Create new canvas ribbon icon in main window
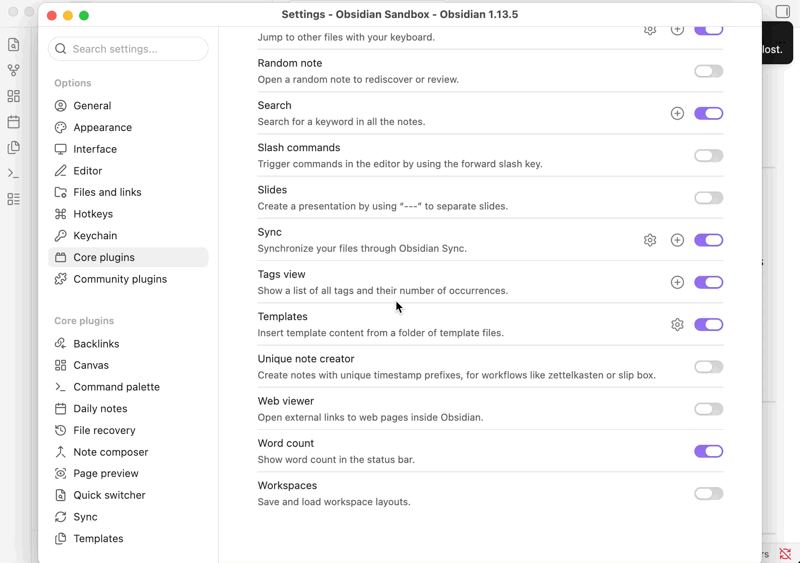Image resolution: width=800 pixels, height=563 pixels. [14, 96]
